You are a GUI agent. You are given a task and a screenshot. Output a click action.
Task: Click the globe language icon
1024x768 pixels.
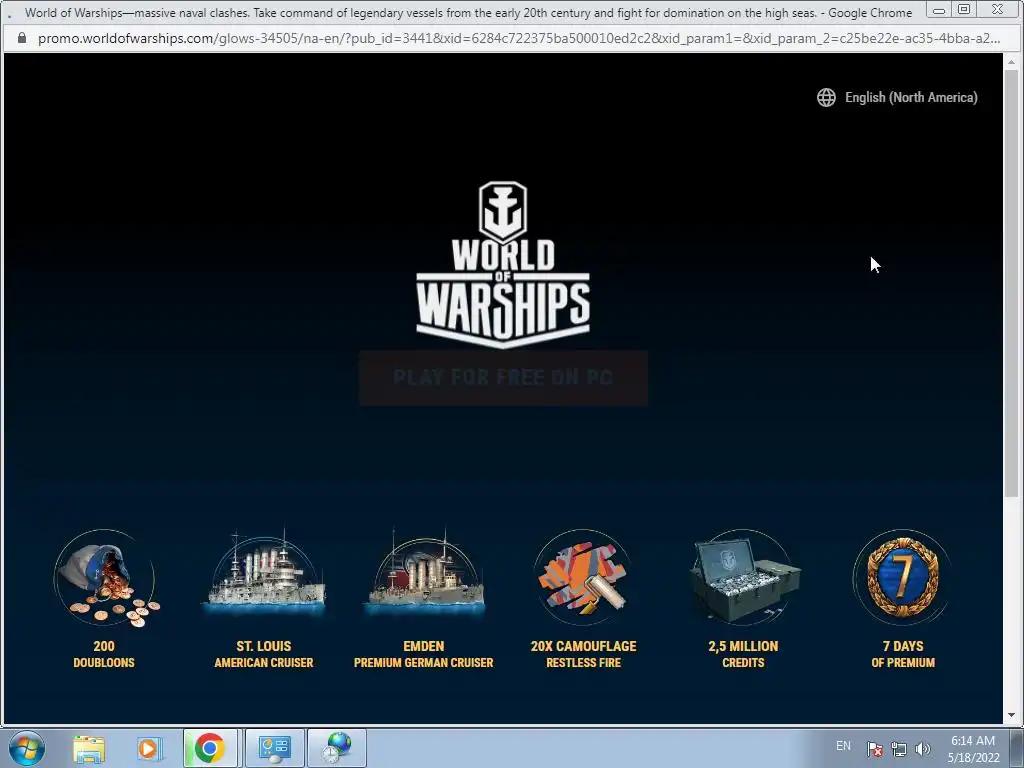click(x=826, y=97)
